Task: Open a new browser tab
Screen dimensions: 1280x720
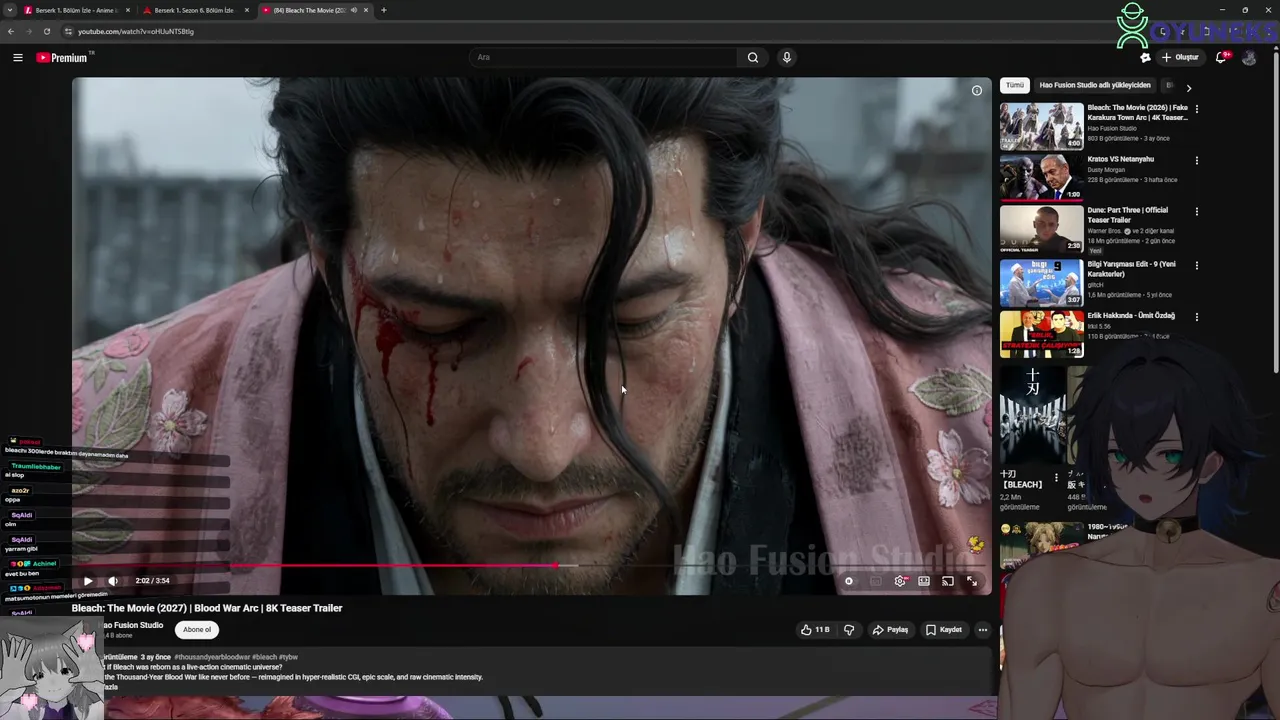Action: [384, 10]
